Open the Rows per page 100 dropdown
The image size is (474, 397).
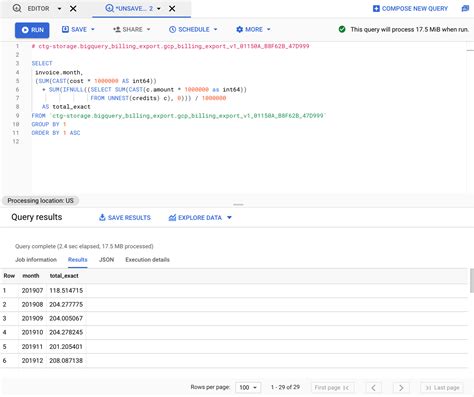(x=248, y=387)
